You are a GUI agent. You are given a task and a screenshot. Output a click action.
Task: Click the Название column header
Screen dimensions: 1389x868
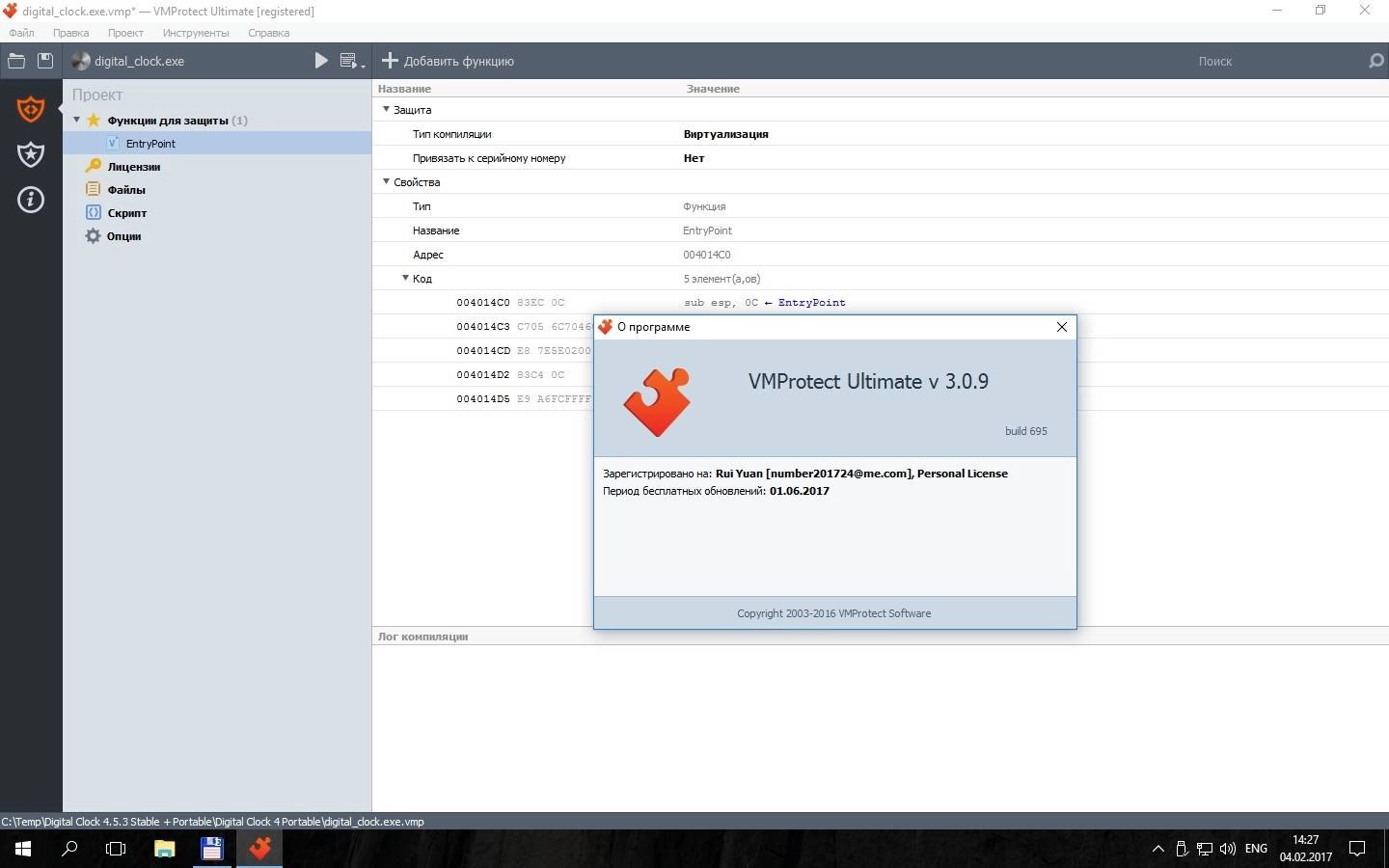click(404, 89)
